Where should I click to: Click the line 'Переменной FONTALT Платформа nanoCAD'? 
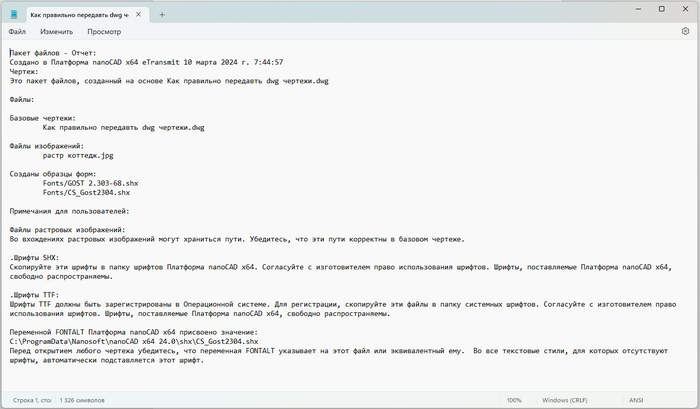click(x=134, y=332)
